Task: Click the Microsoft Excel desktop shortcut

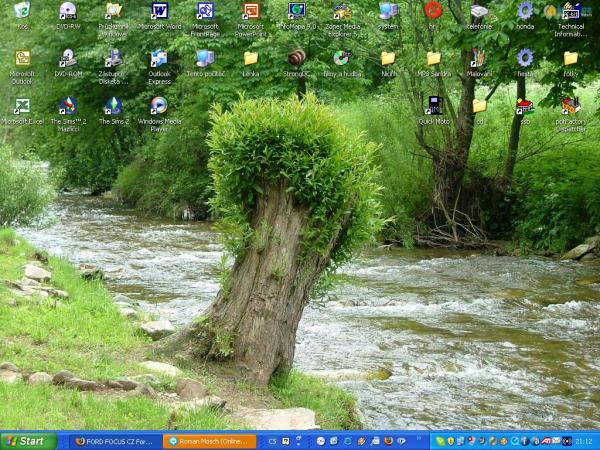Action: click(x=22, y=106)
